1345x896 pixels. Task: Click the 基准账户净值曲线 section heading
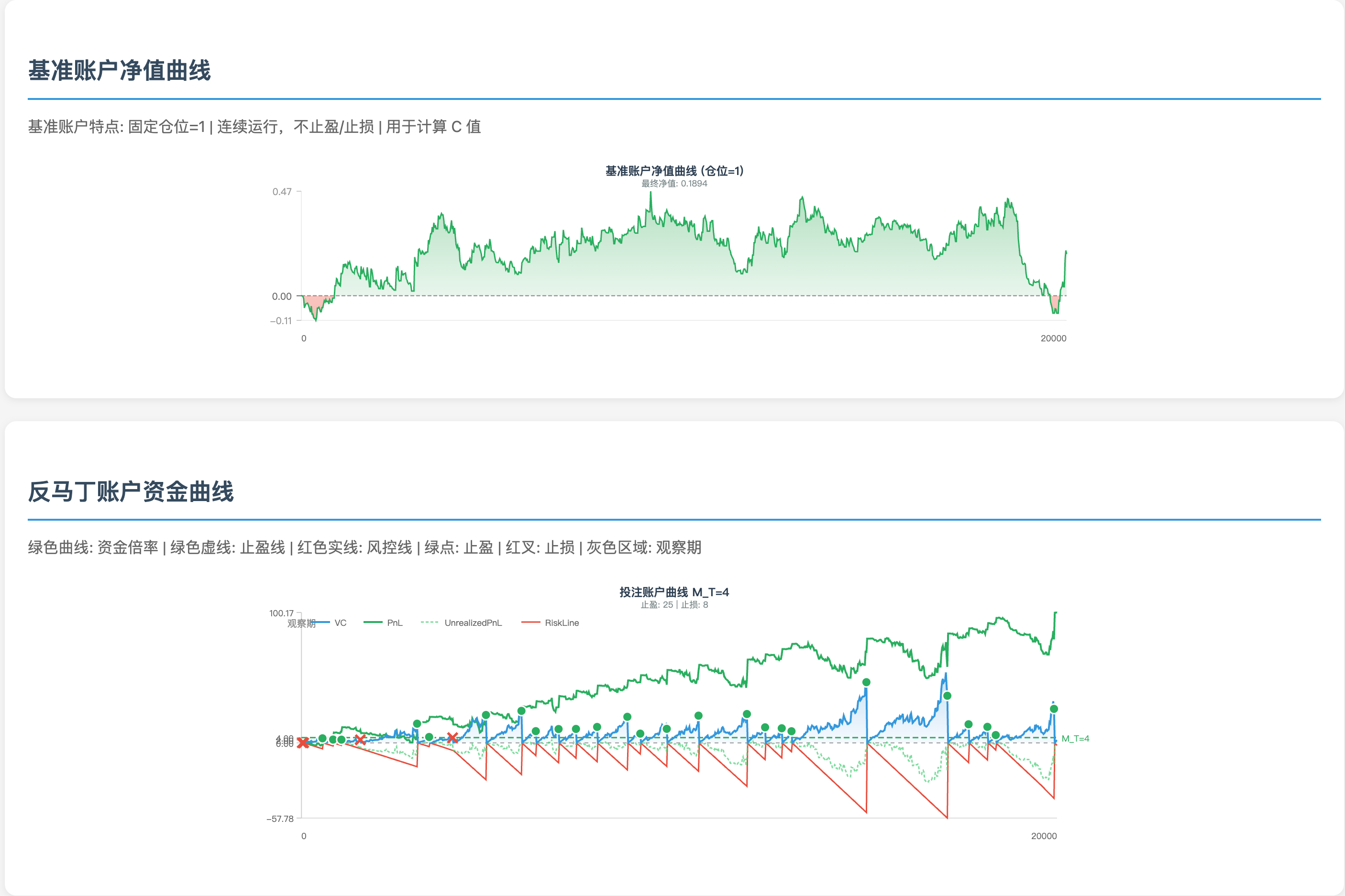(120, 71)
